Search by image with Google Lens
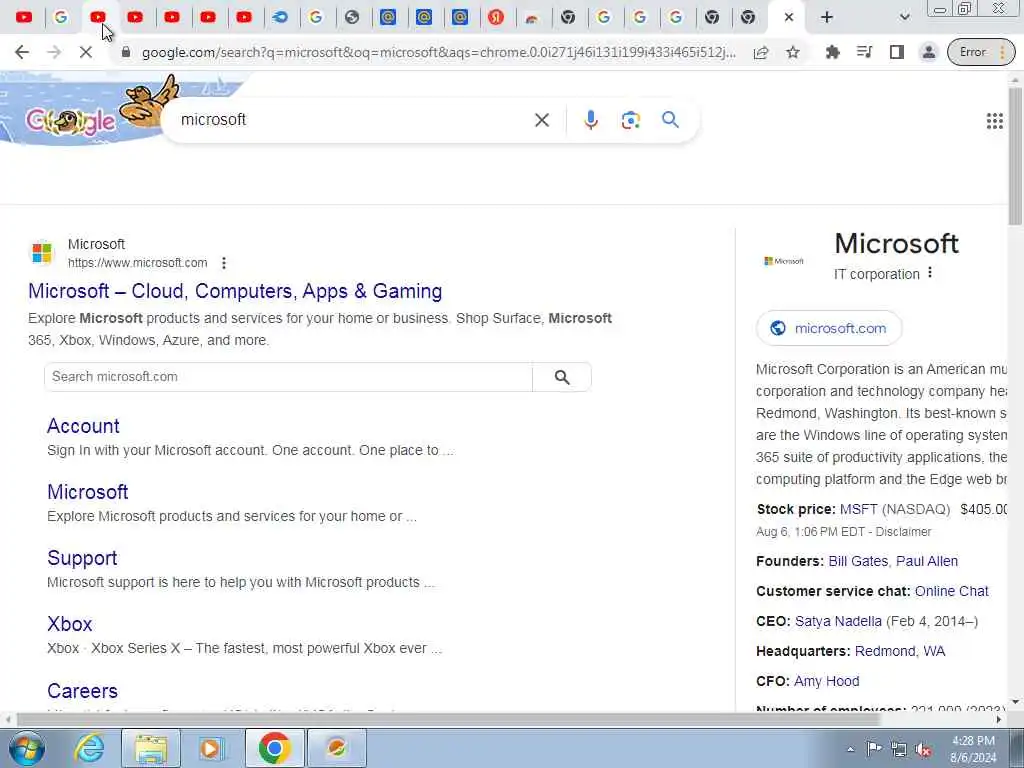This screenshot has width=1024, height=768. 630,120
